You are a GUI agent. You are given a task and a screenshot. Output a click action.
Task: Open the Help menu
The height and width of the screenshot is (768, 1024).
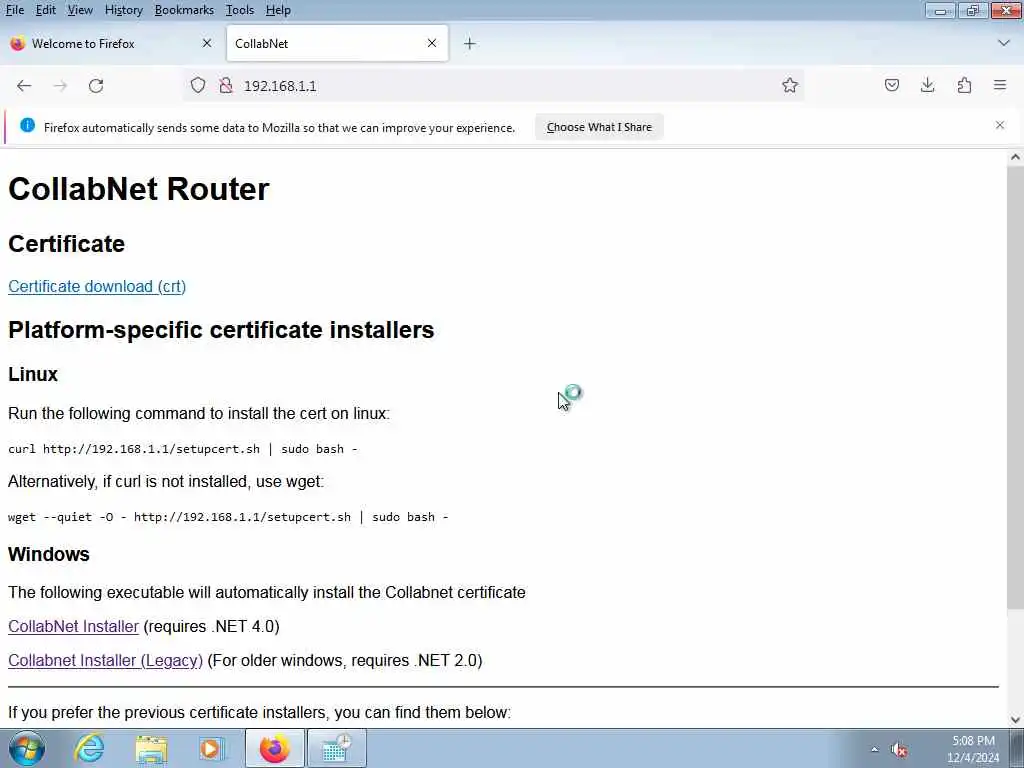(278, 10)
